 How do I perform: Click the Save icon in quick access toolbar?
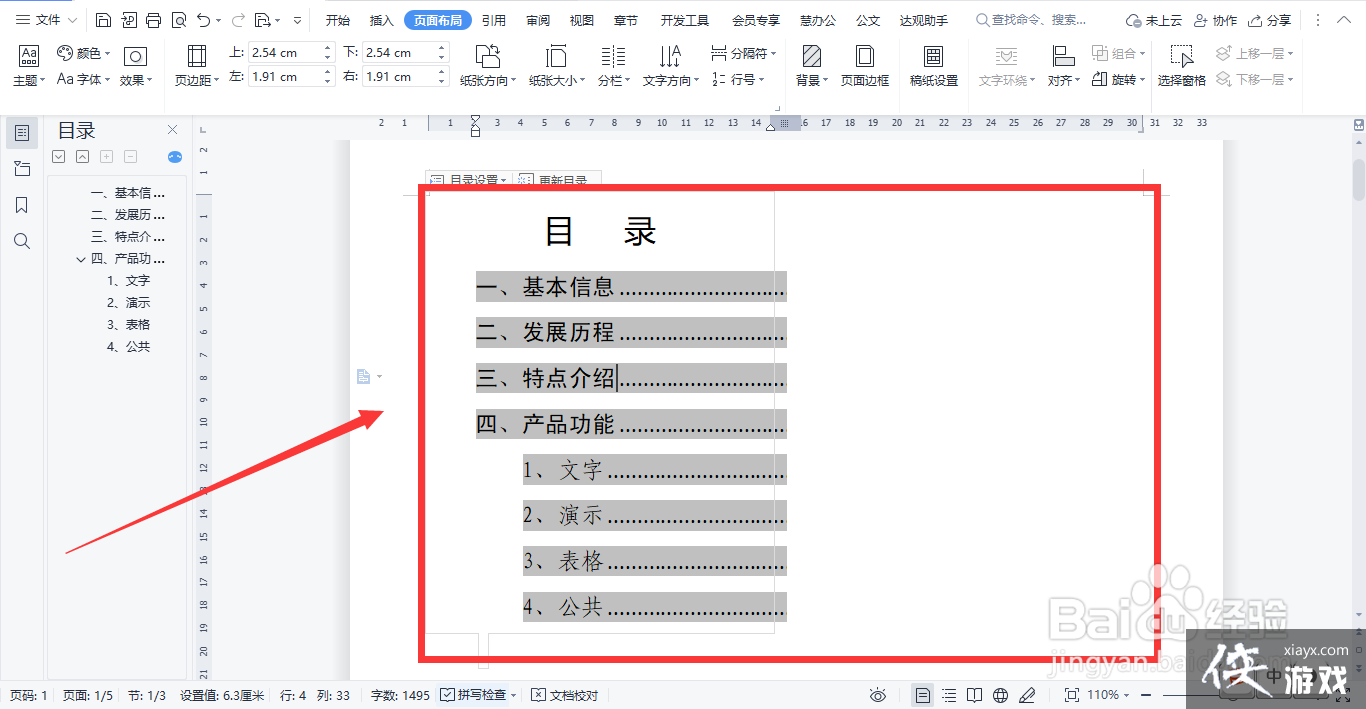pyautogui.click(x=104, y=20)
